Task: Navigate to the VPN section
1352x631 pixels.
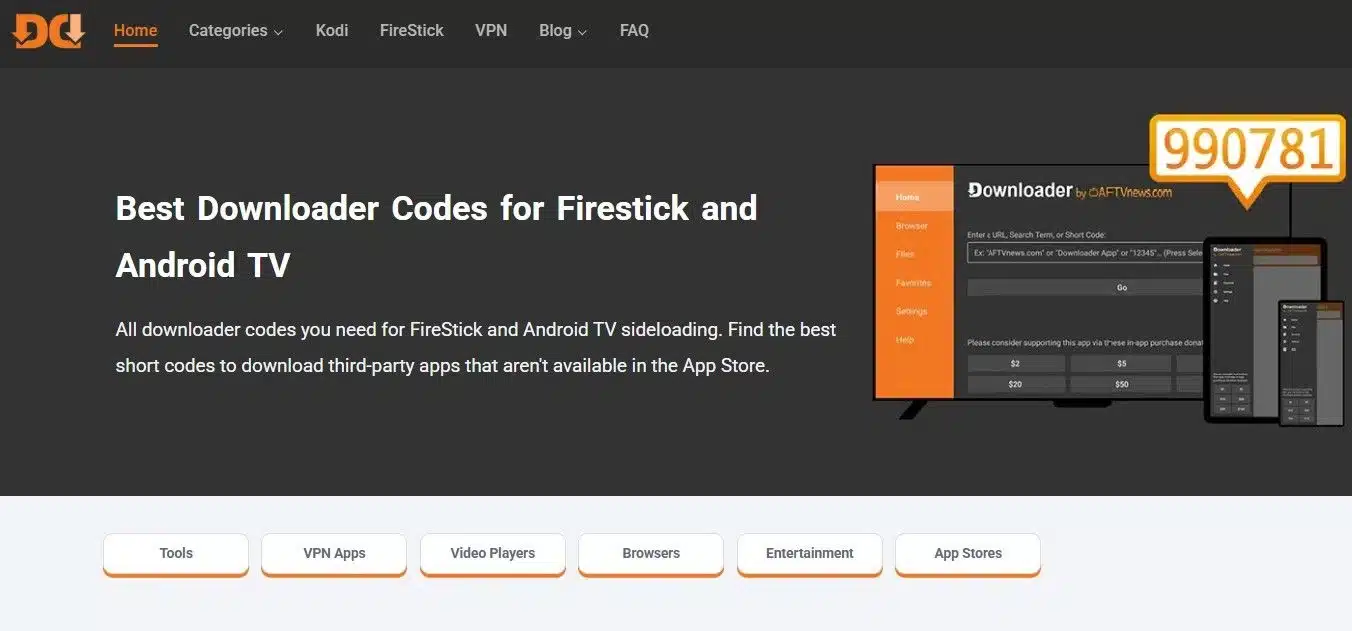Action: (x=491, y=30)
